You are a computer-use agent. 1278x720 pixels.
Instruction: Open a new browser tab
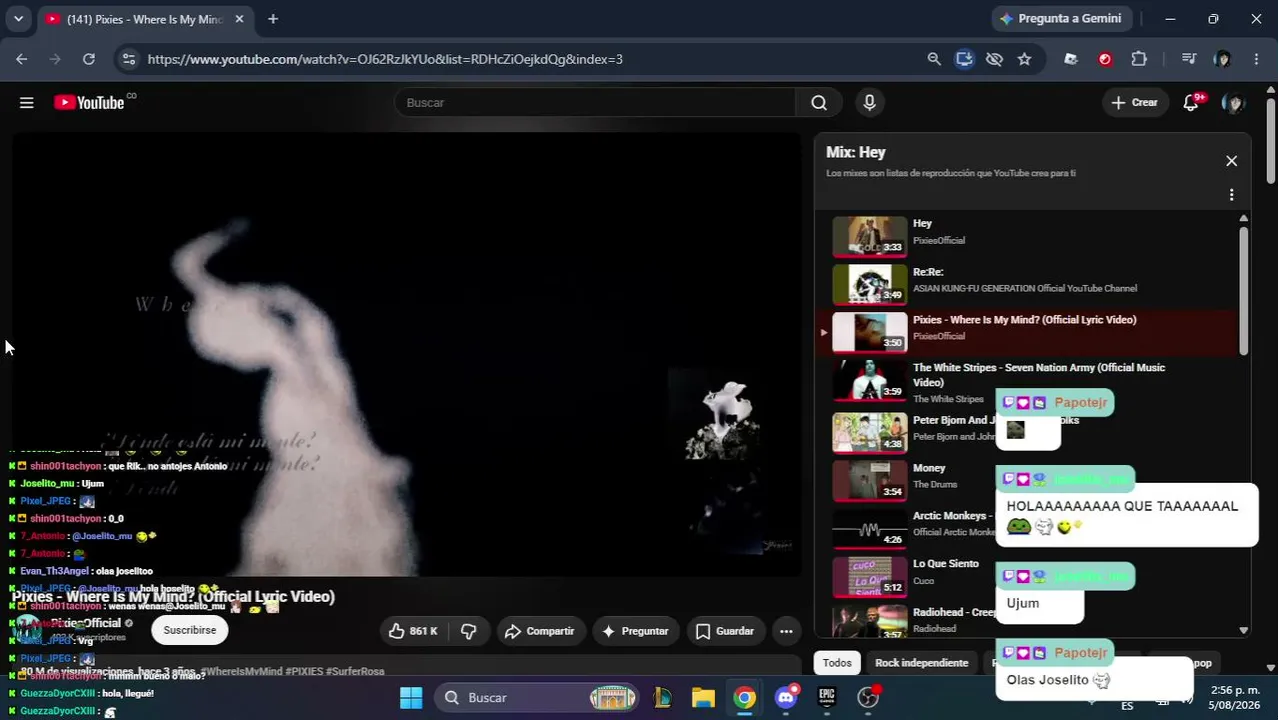[273, 19]
